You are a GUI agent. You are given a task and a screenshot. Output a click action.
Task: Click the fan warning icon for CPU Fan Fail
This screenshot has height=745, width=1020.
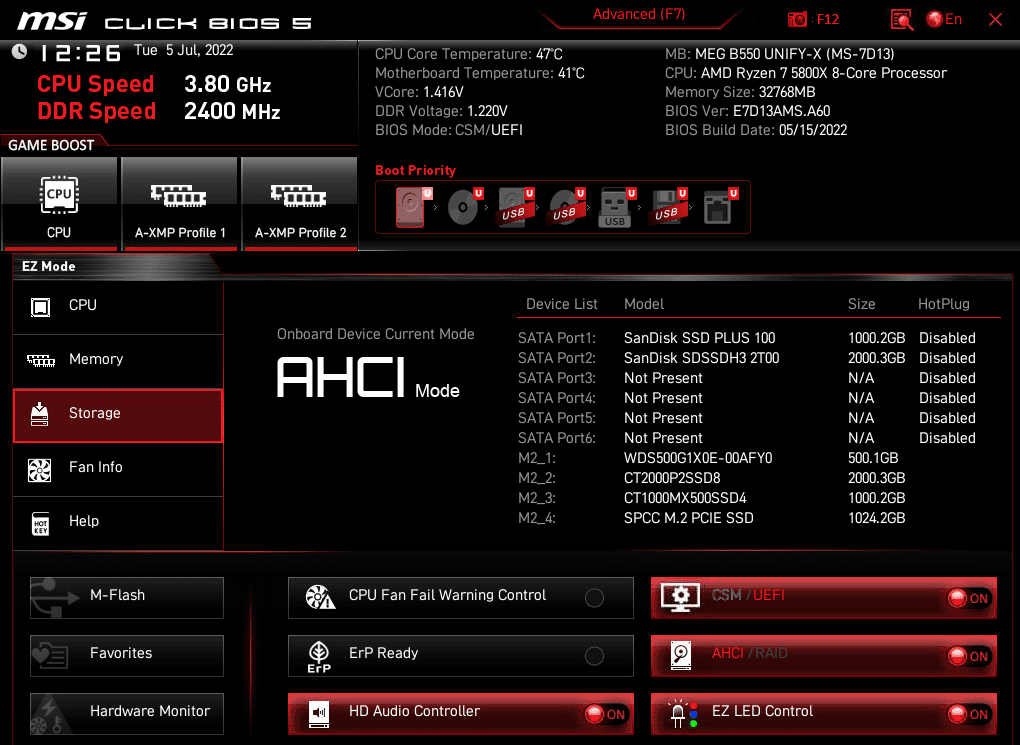point(320,597)
